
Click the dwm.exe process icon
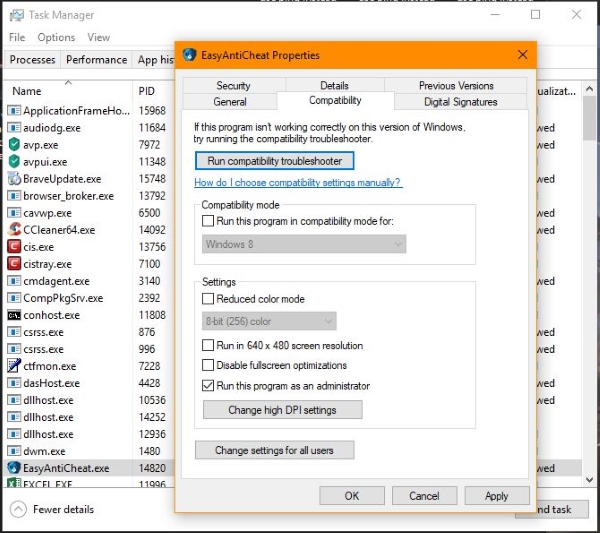coord(14,451)
